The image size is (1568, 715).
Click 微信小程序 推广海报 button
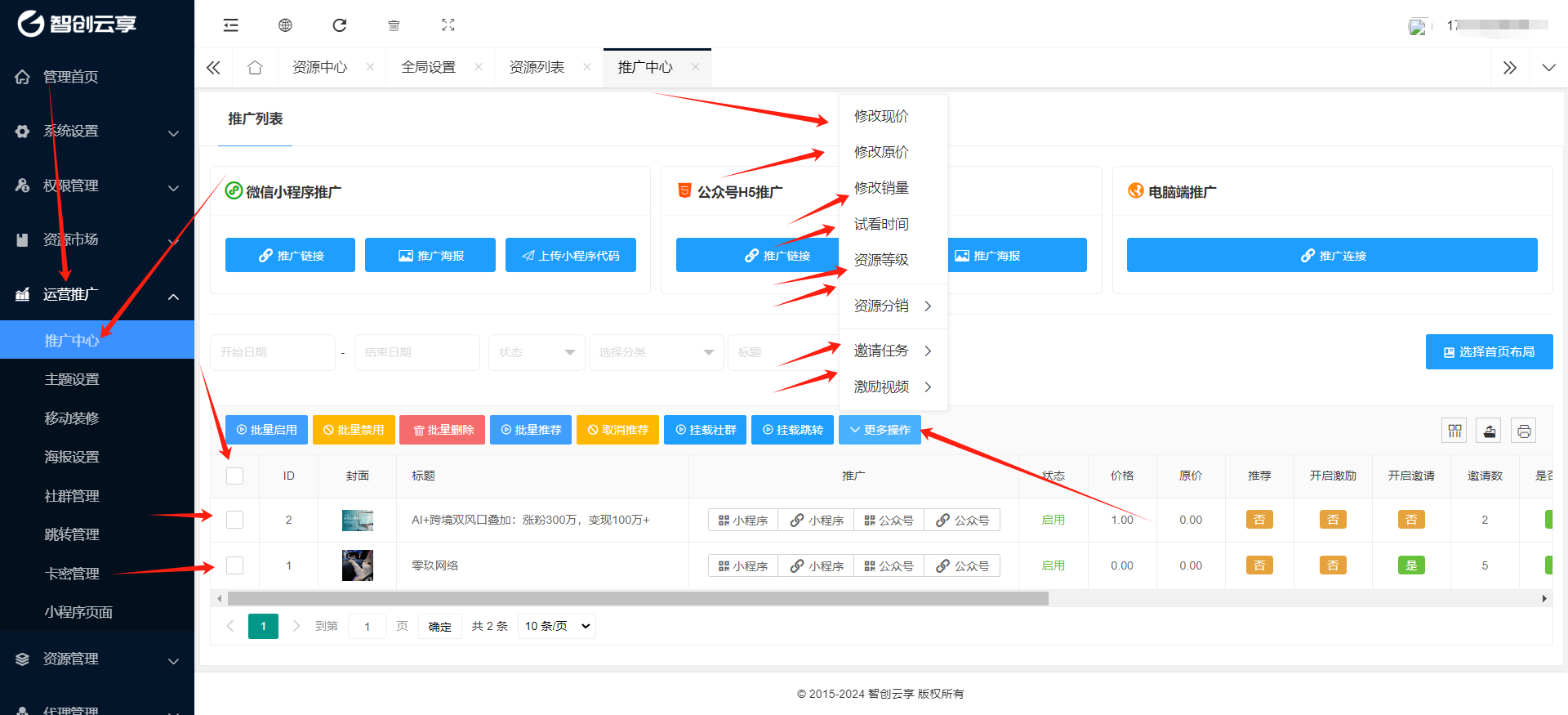tap(430, 255)
